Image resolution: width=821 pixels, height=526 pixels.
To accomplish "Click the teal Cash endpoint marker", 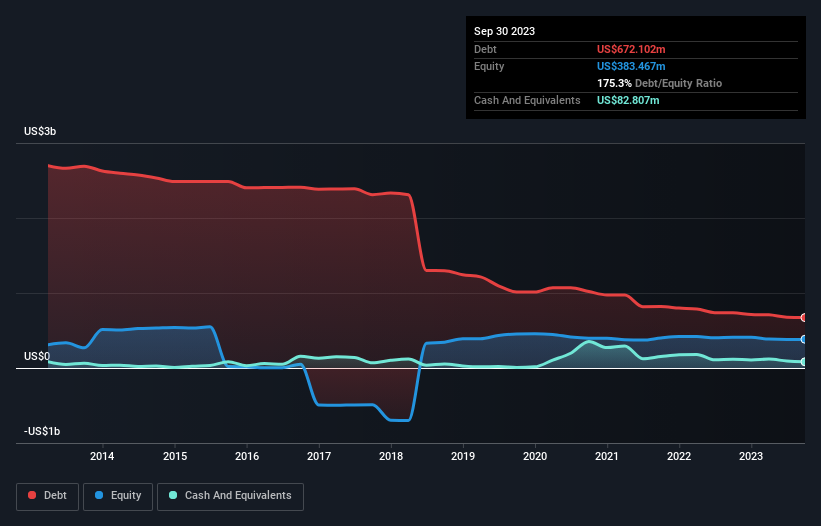I will [804, 362].
